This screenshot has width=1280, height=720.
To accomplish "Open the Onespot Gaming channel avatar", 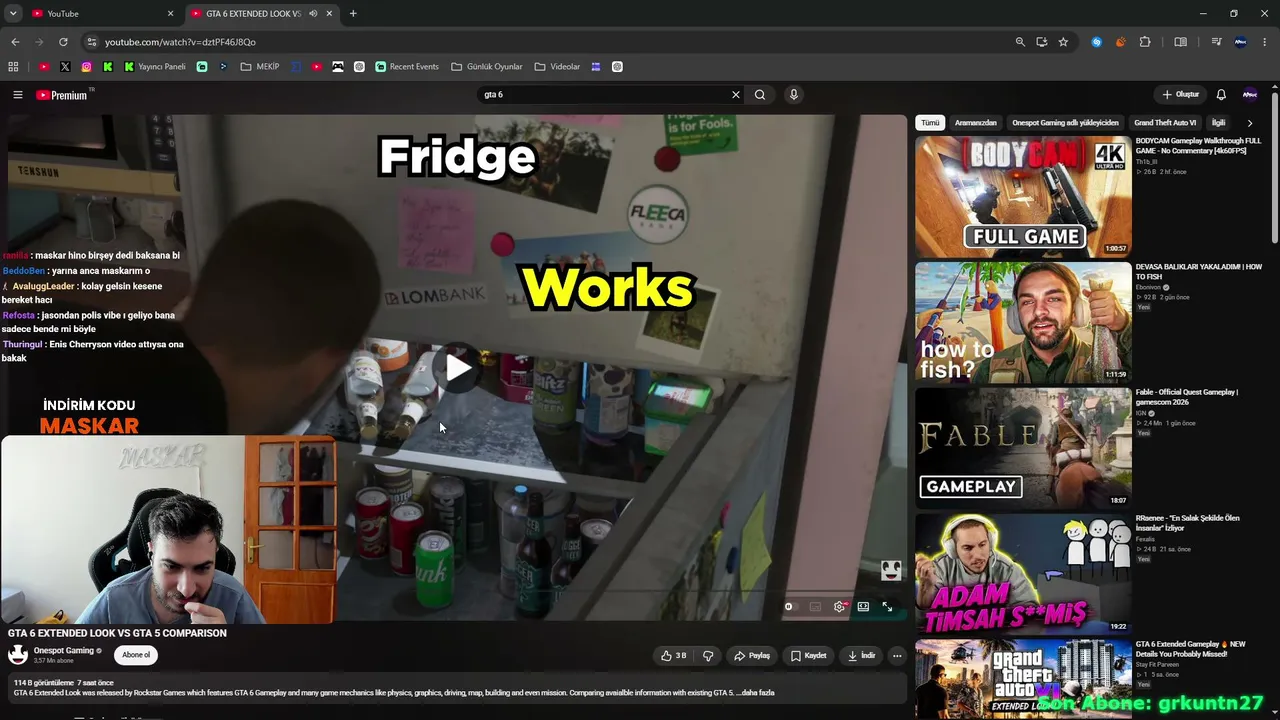I will click(x=18, y=655).
